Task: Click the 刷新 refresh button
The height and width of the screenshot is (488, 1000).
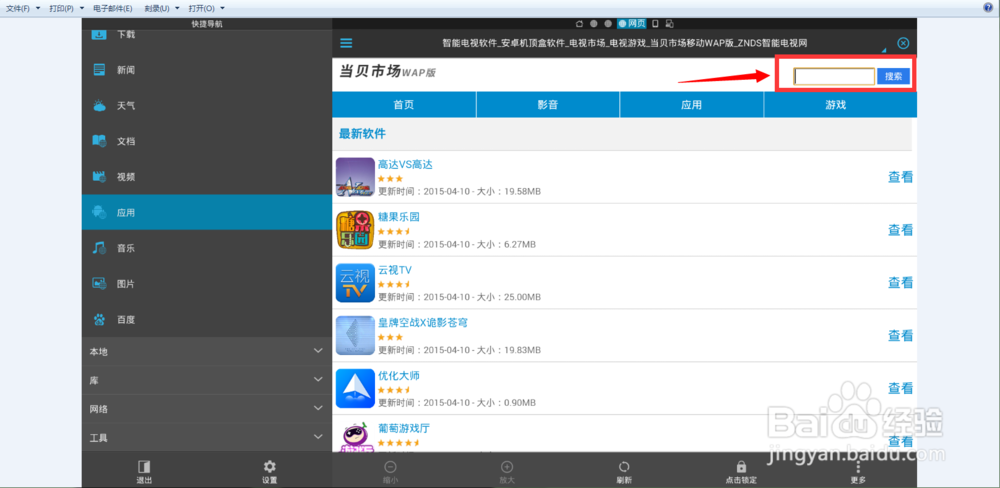Action: pos(624,471)
